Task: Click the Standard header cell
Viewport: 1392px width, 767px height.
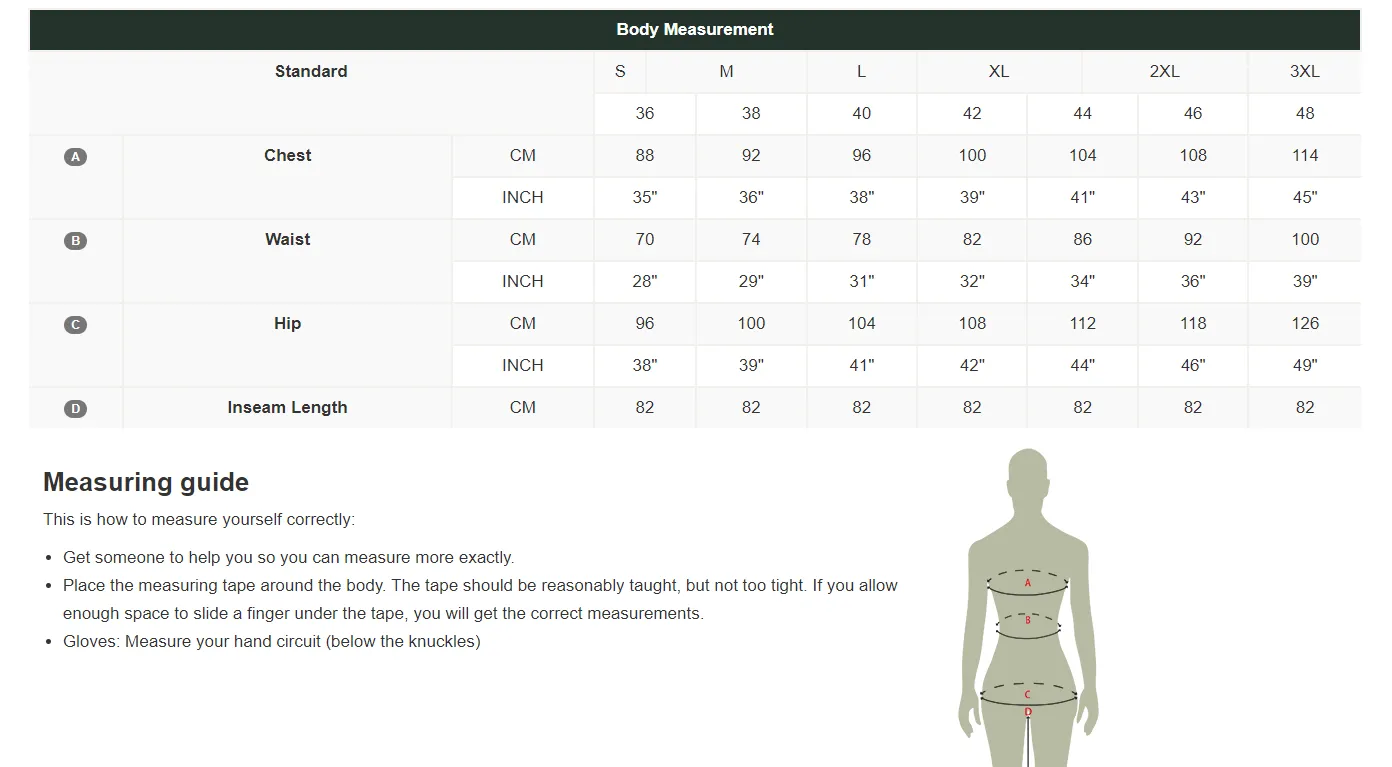Action: coord(311,72)
